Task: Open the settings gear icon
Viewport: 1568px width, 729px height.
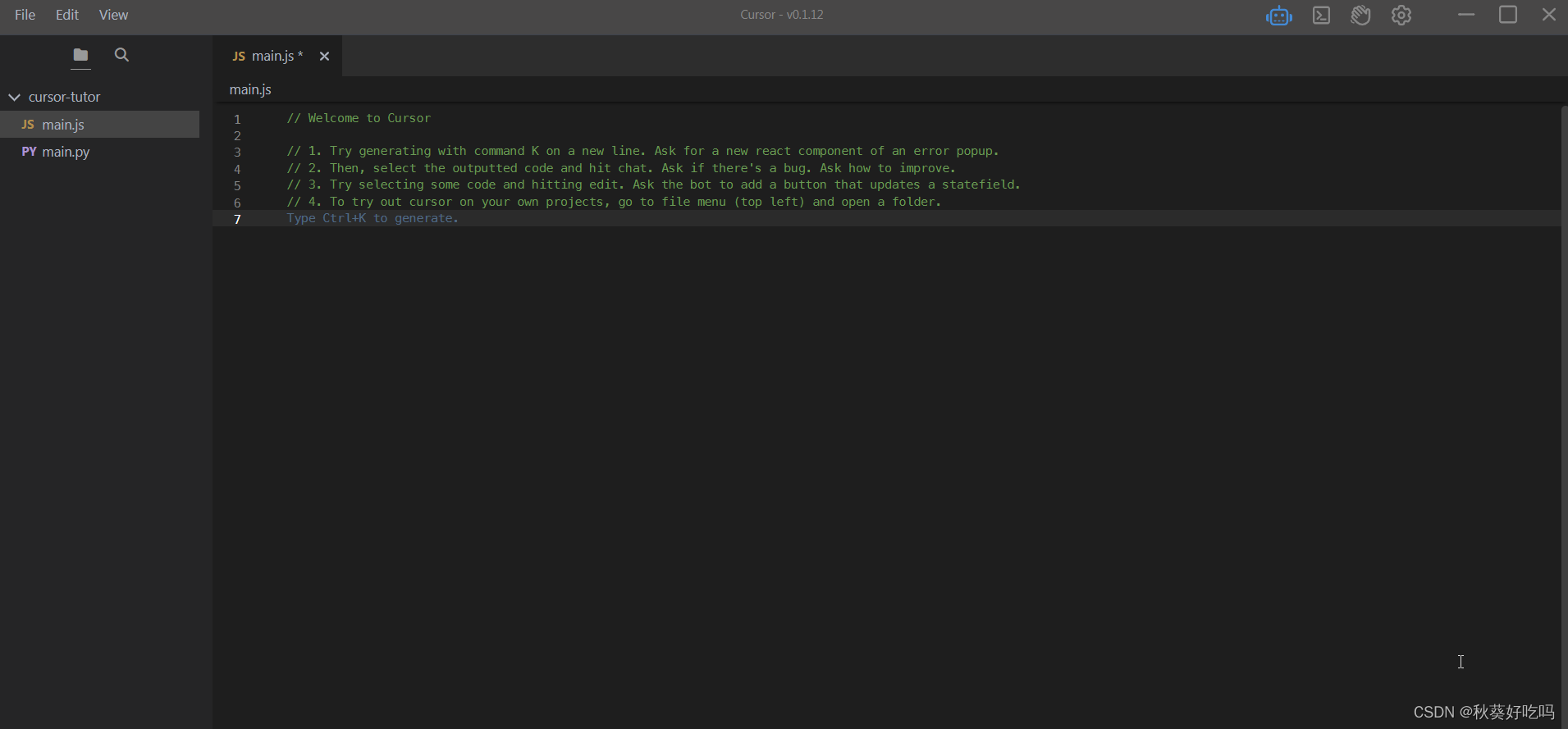Action: pyautogui.click(x=1401, y=16)
